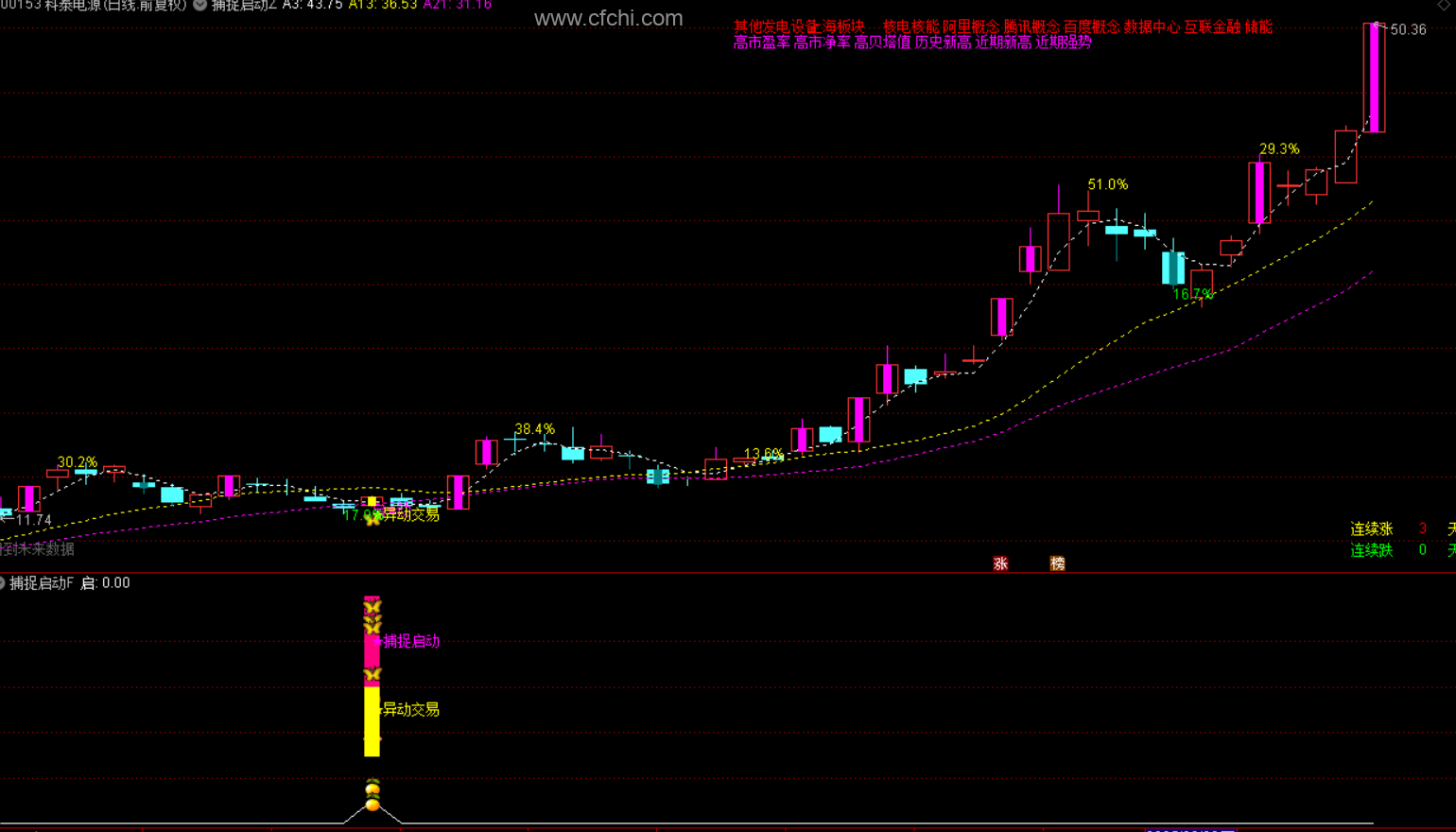Click the 11.74 low price label

tap(34, 520)
